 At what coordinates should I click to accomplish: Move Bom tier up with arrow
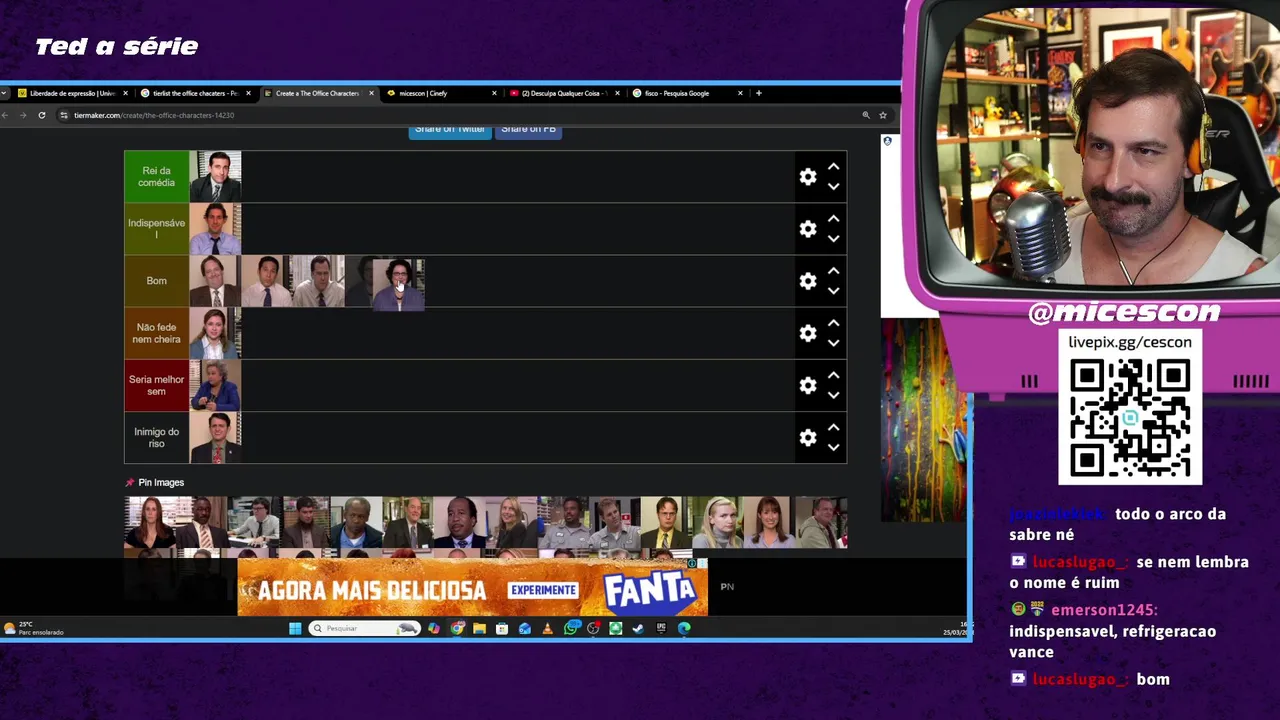coord(833,270)
